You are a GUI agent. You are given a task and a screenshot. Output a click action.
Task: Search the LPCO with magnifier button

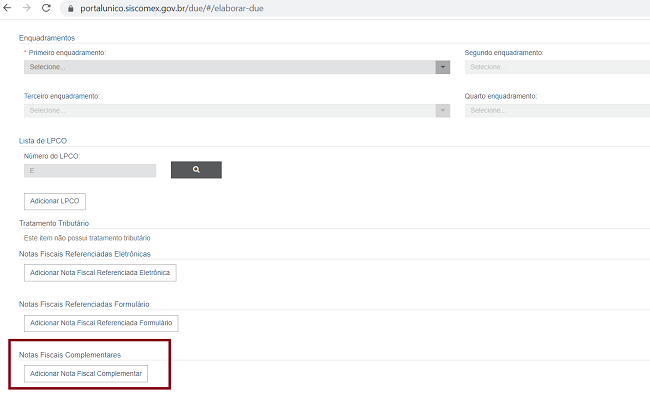[x=196, y=170]
